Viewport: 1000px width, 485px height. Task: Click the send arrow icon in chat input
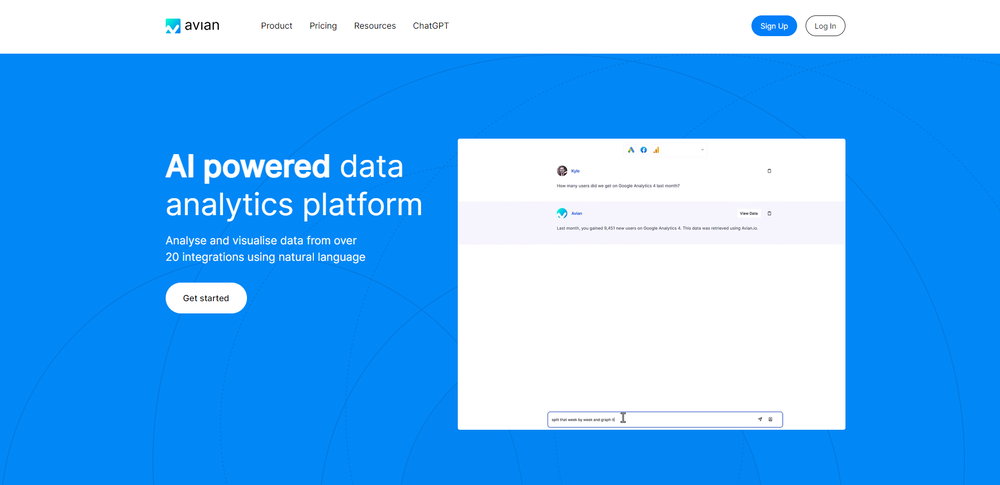point(759,419)
